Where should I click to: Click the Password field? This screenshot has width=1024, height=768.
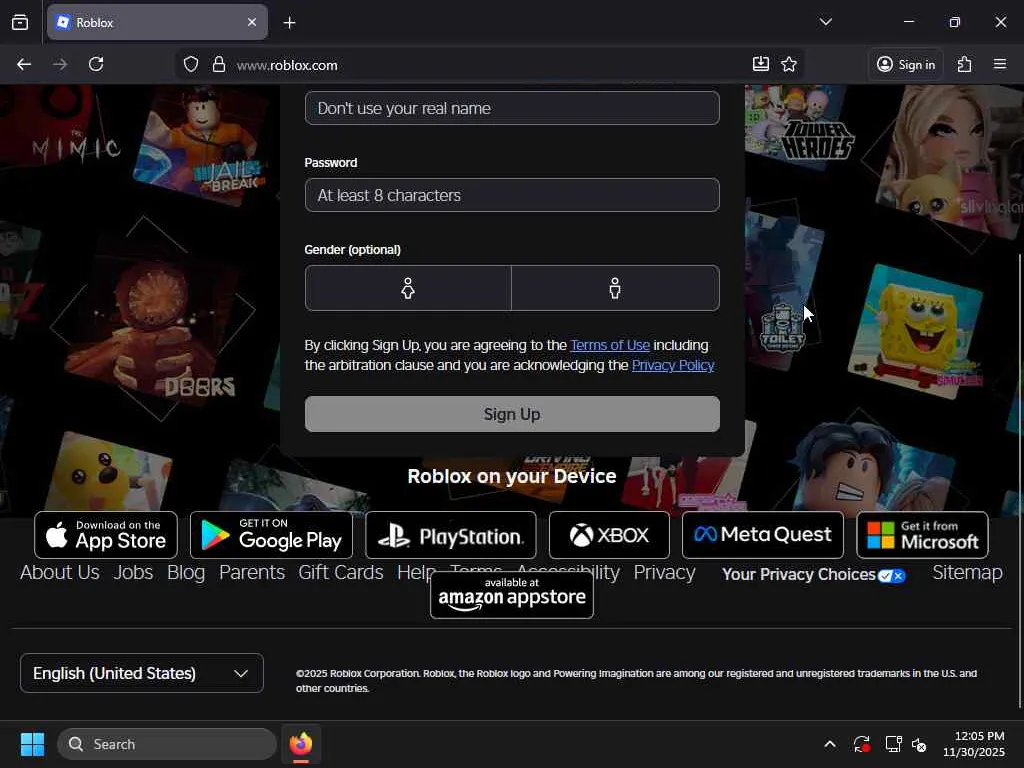[x=512, y=195]
